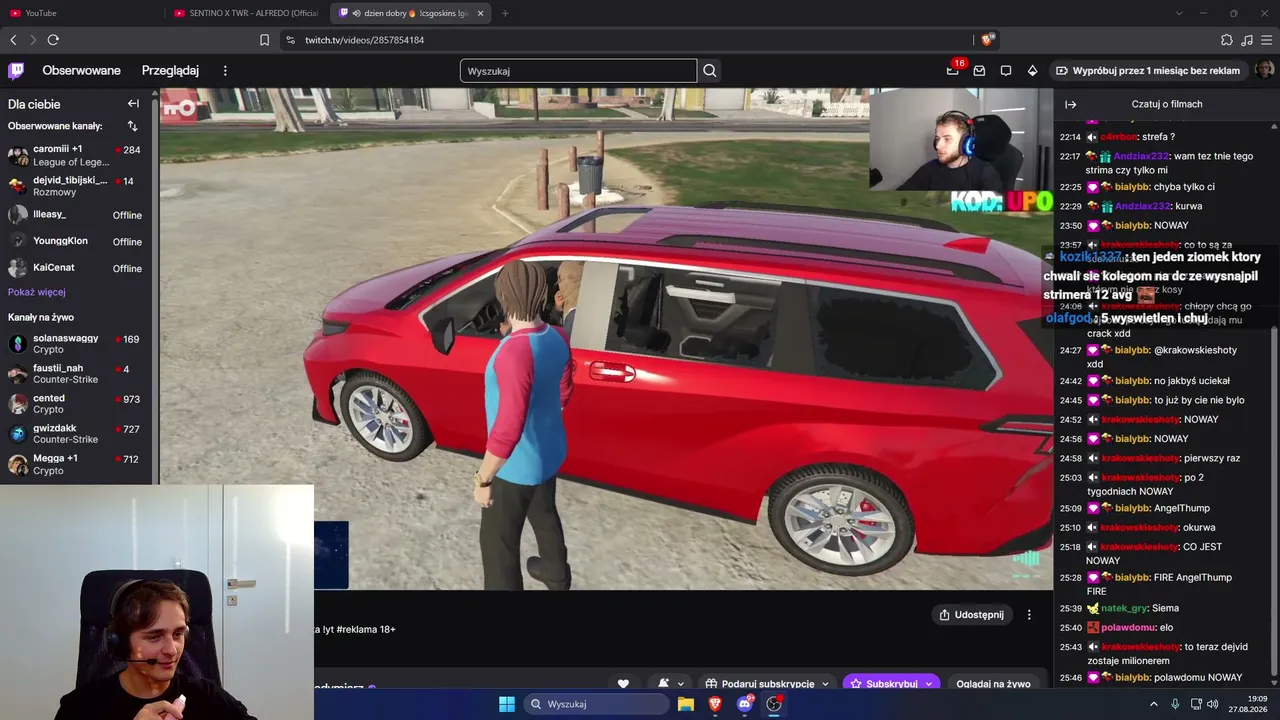Reload the Twitch page

[x=53, y=40]
